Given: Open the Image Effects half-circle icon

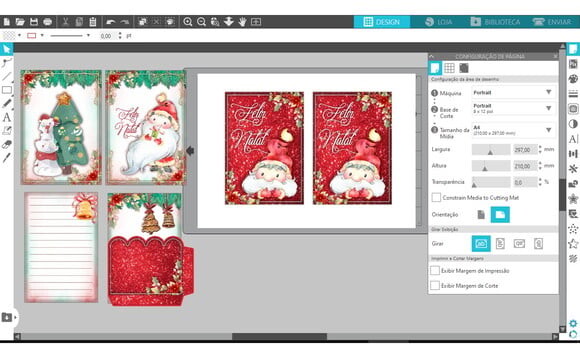Looking at the screenshot, I should coord(573,124).
